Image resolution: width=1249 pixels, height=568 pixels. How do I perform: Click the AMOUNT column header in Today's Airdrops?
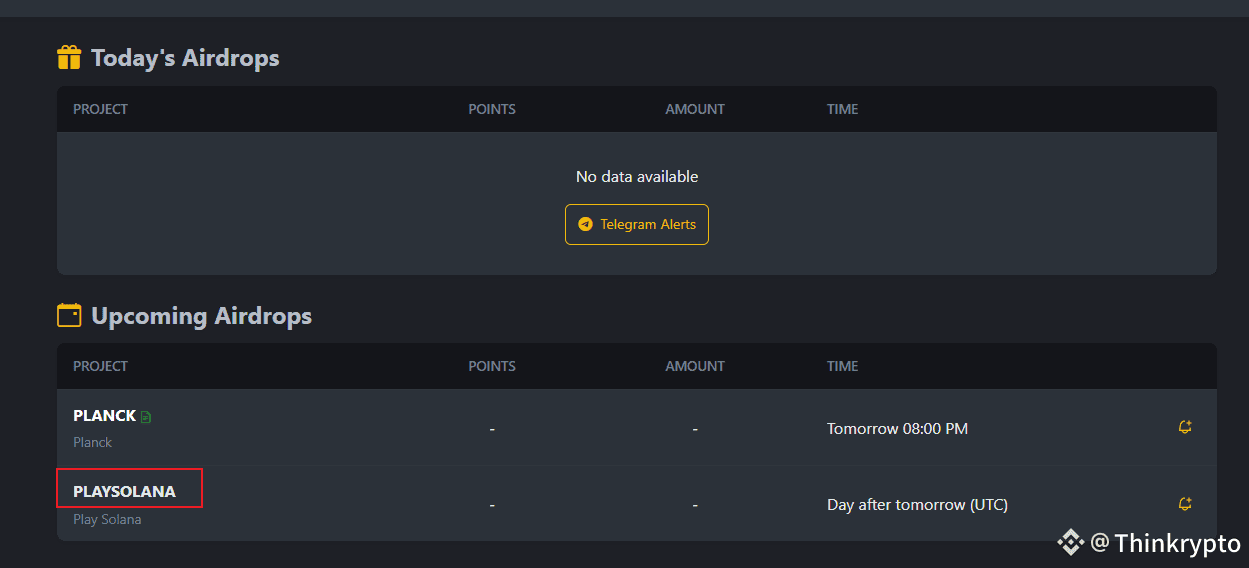click(695, 109)
